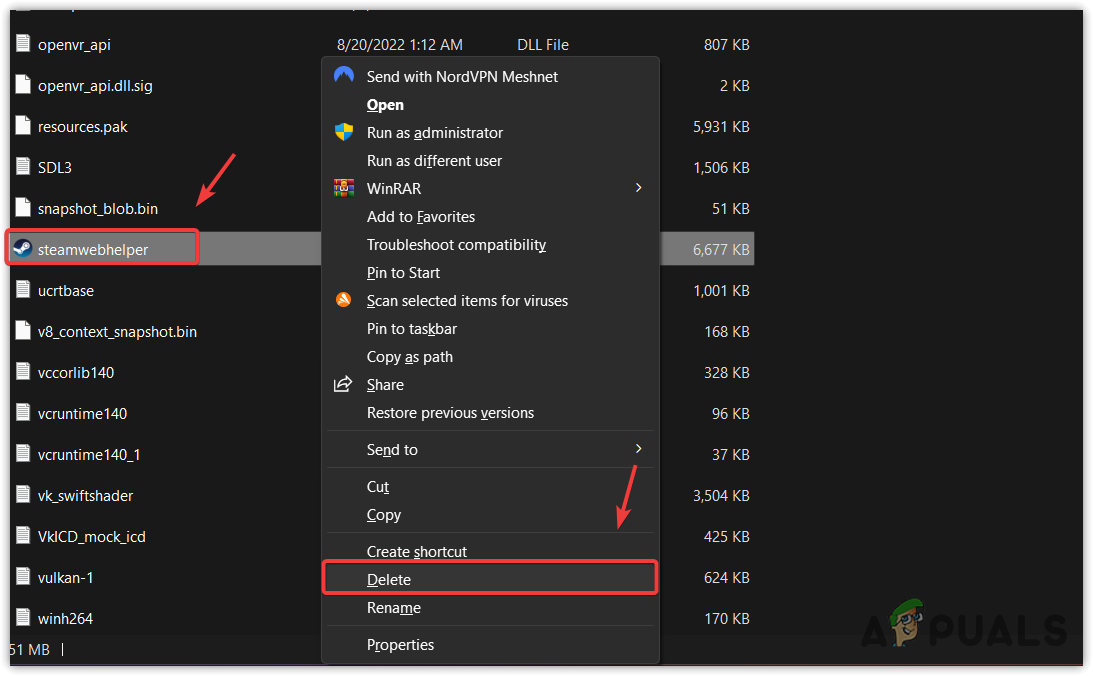Screen dimensions: 1093x676
Task: Click the vulkan-1 file icon
Action: point(22,577)
